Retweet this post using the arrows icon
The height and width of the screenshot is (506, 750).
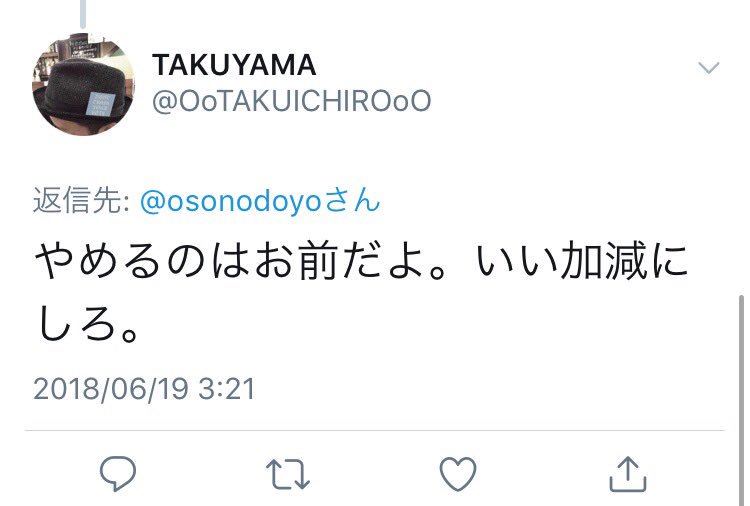point(287,474)
